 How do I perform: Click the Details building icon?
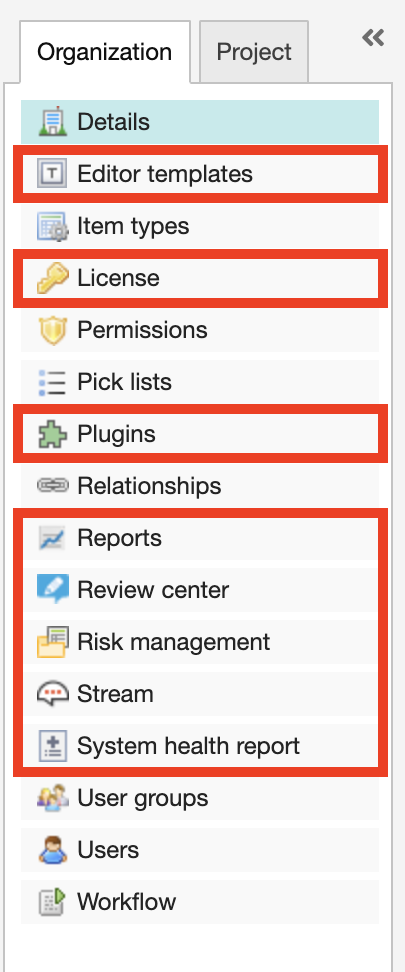pos(53,122)
